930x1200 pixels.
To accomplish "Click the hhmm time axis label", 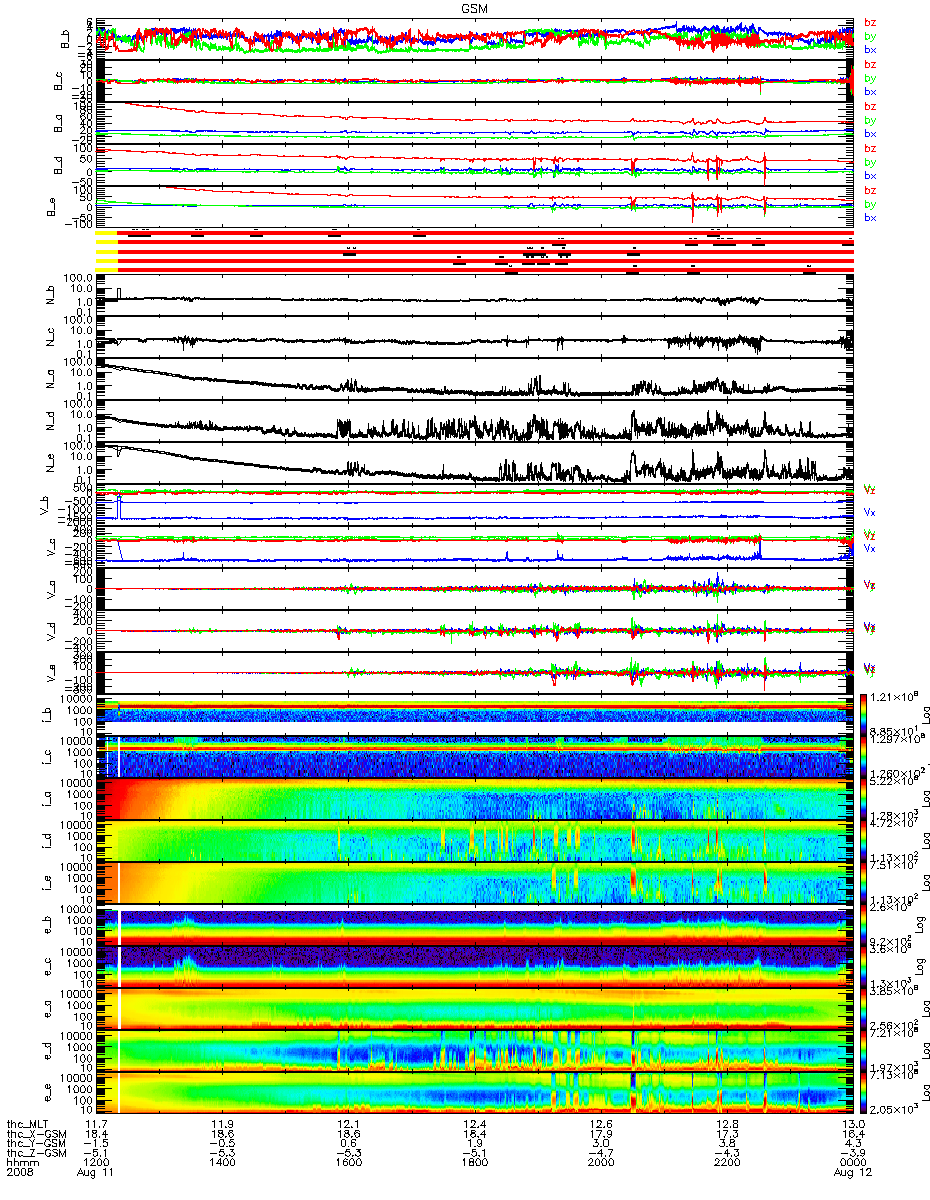I will pos(22,1160).
